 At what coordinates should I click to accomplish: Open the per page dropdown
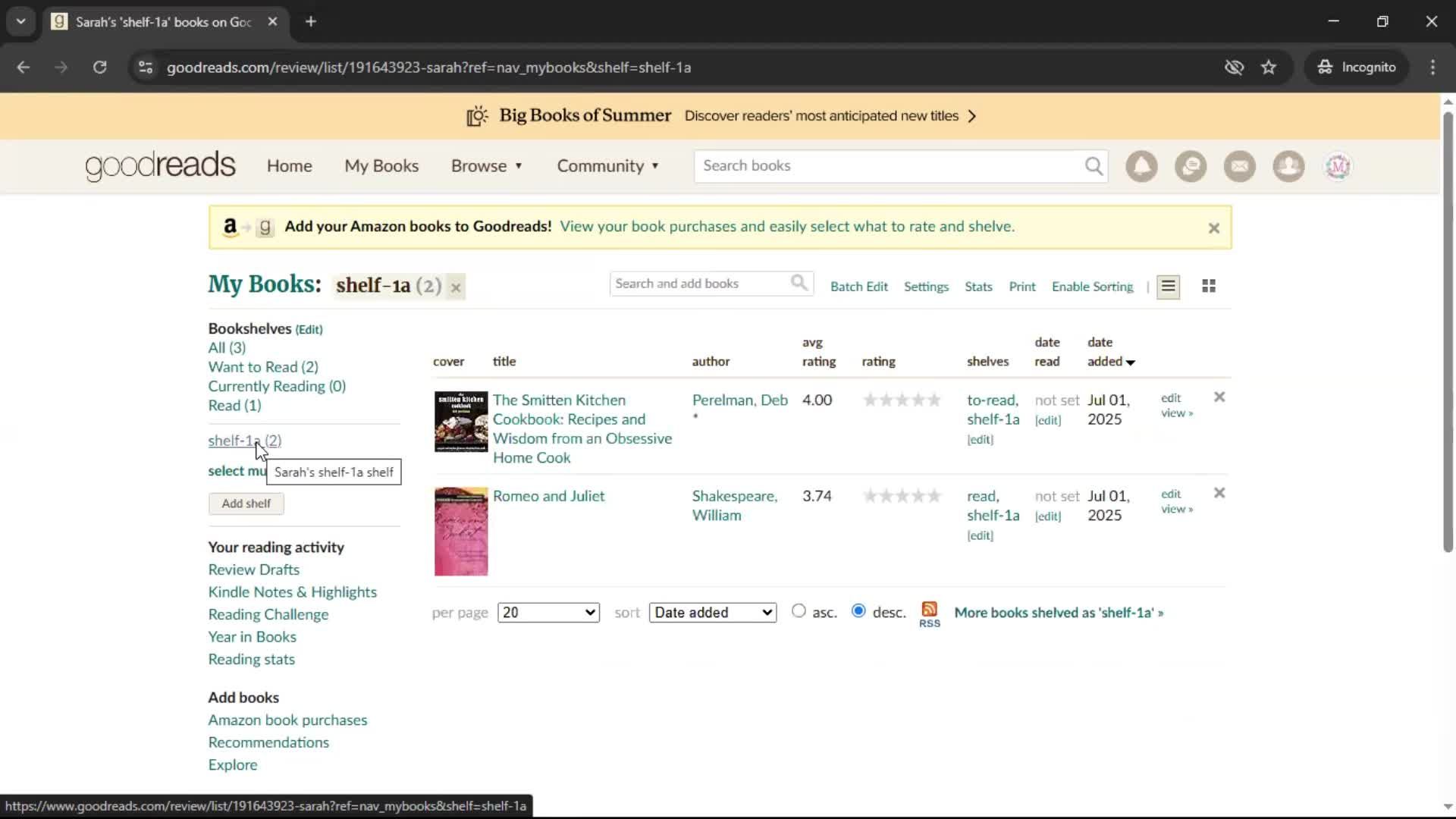548,613
